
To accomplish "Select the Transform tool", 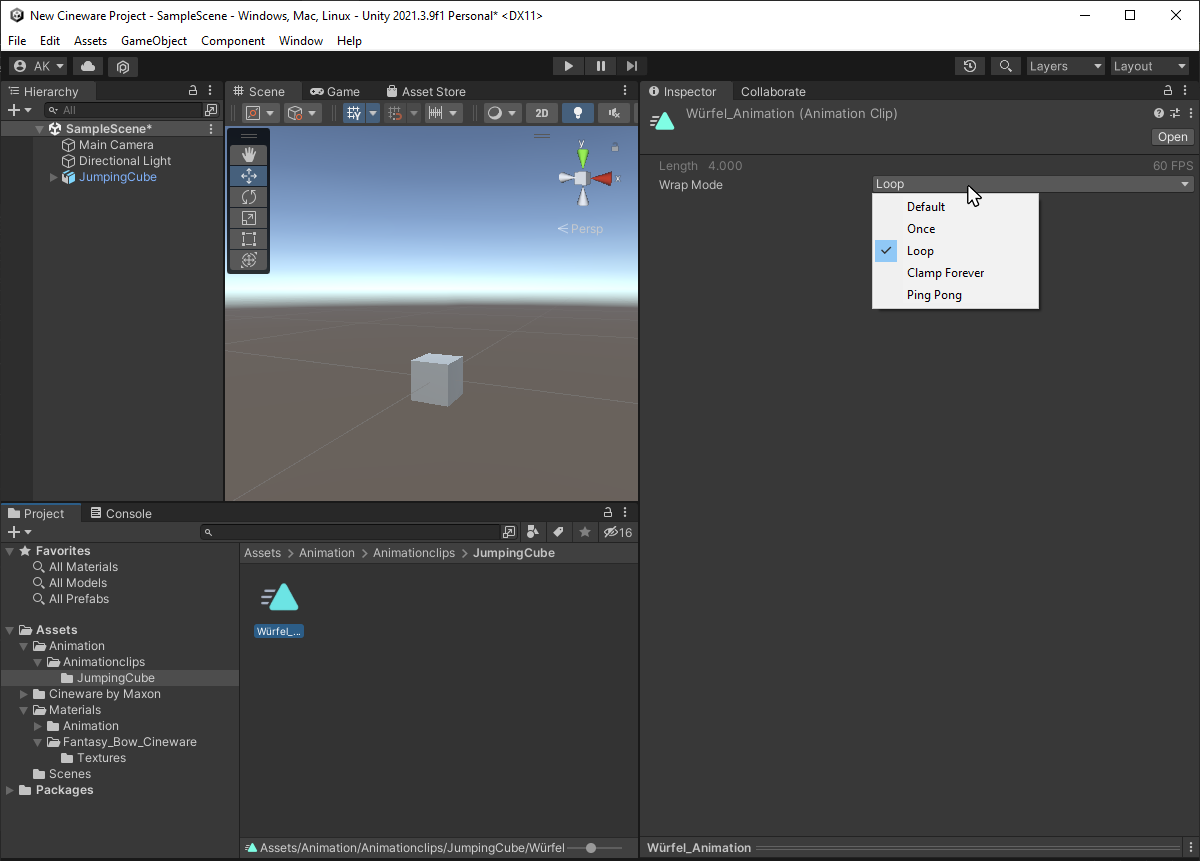I will (249, 260).
